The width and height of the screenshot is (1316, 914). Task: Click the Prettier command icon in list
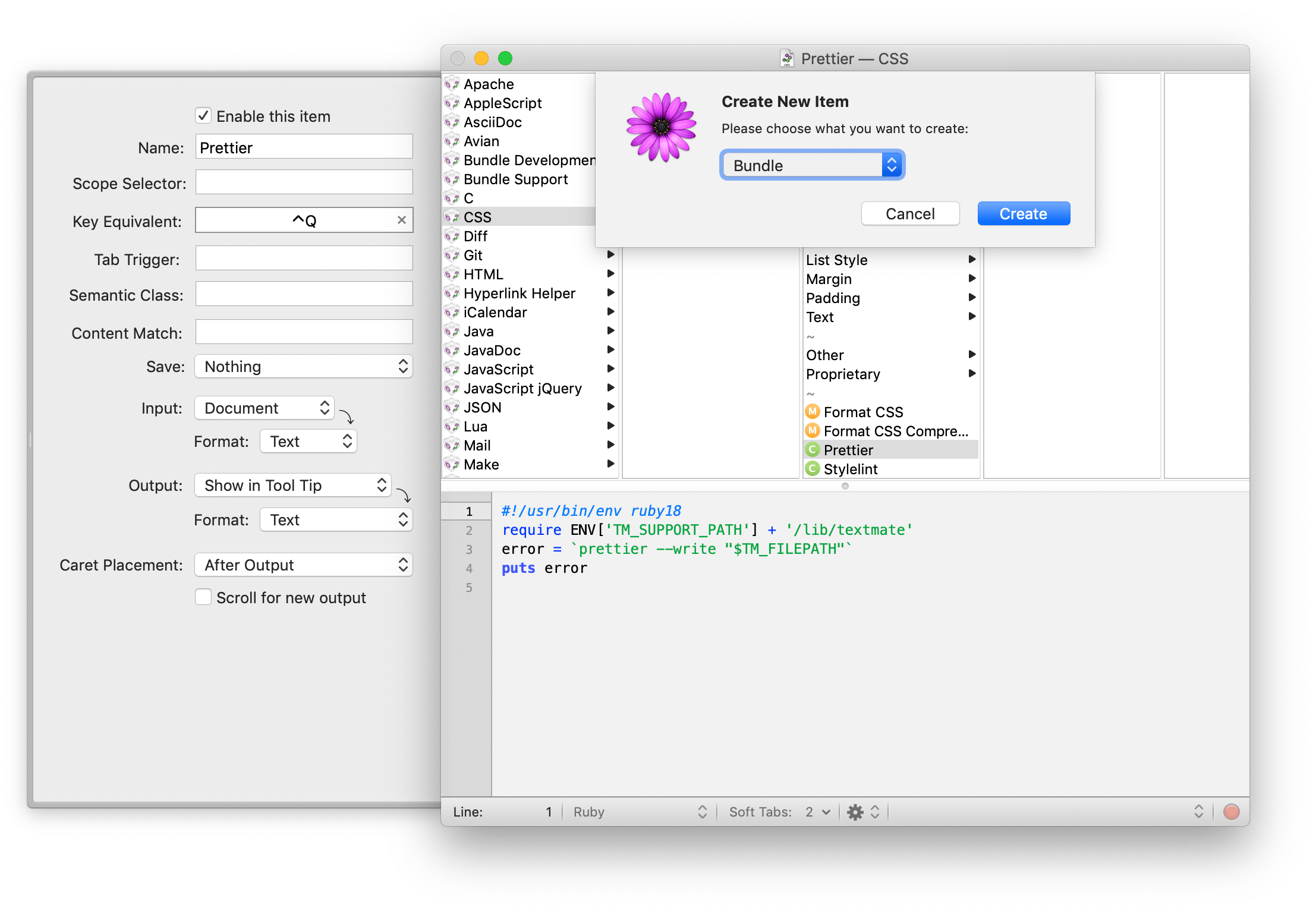coord(813,450)
